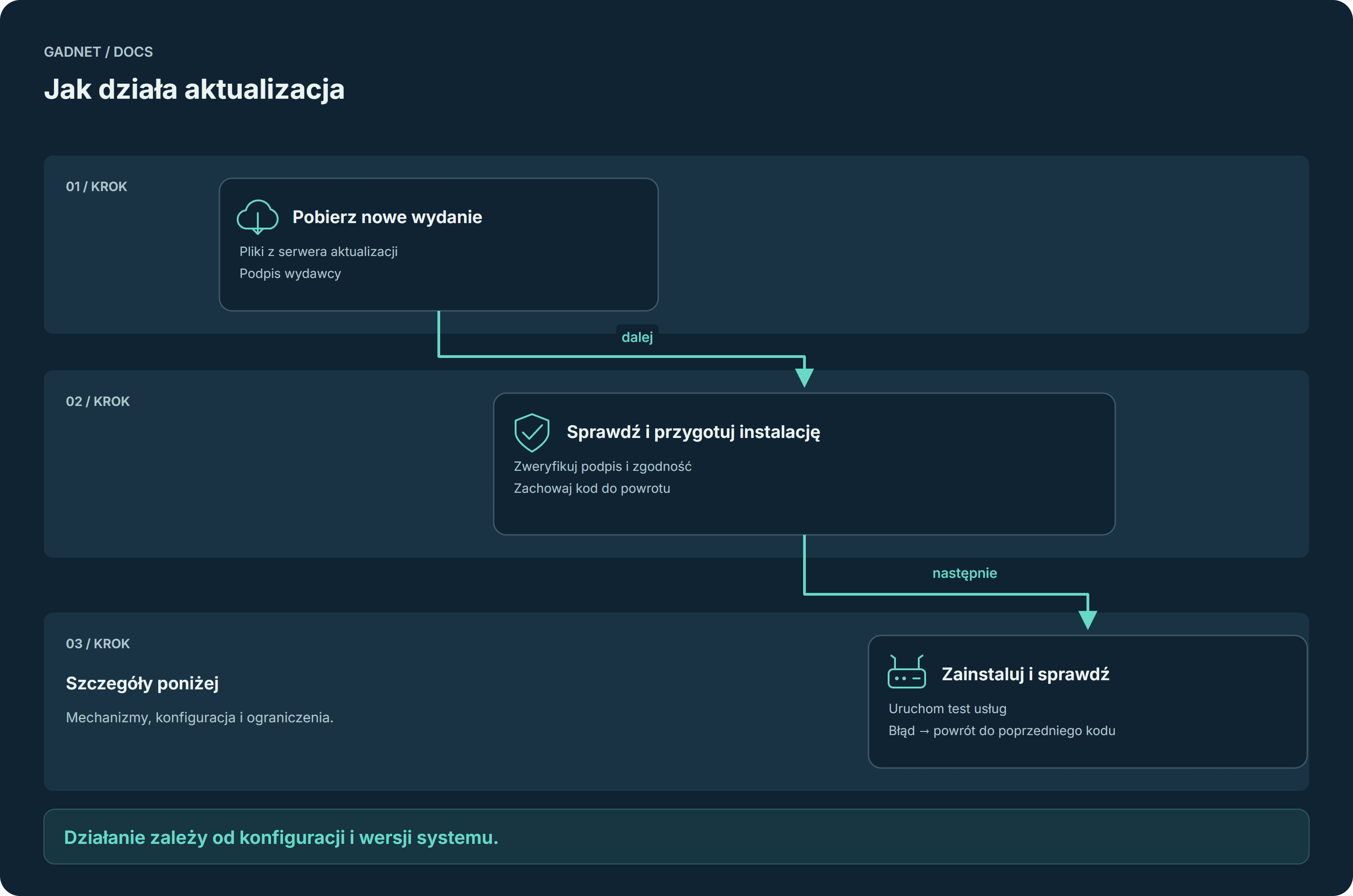1353x896 pixels.
Task: Click 'Uruchom test usług' text
Action: coord(947,709)
